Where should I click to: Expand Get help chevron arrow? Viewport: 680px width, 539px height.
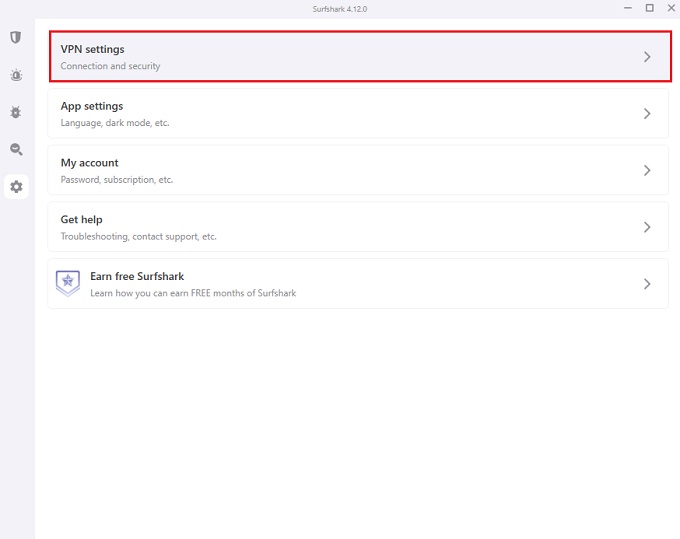tap(647, 227)
